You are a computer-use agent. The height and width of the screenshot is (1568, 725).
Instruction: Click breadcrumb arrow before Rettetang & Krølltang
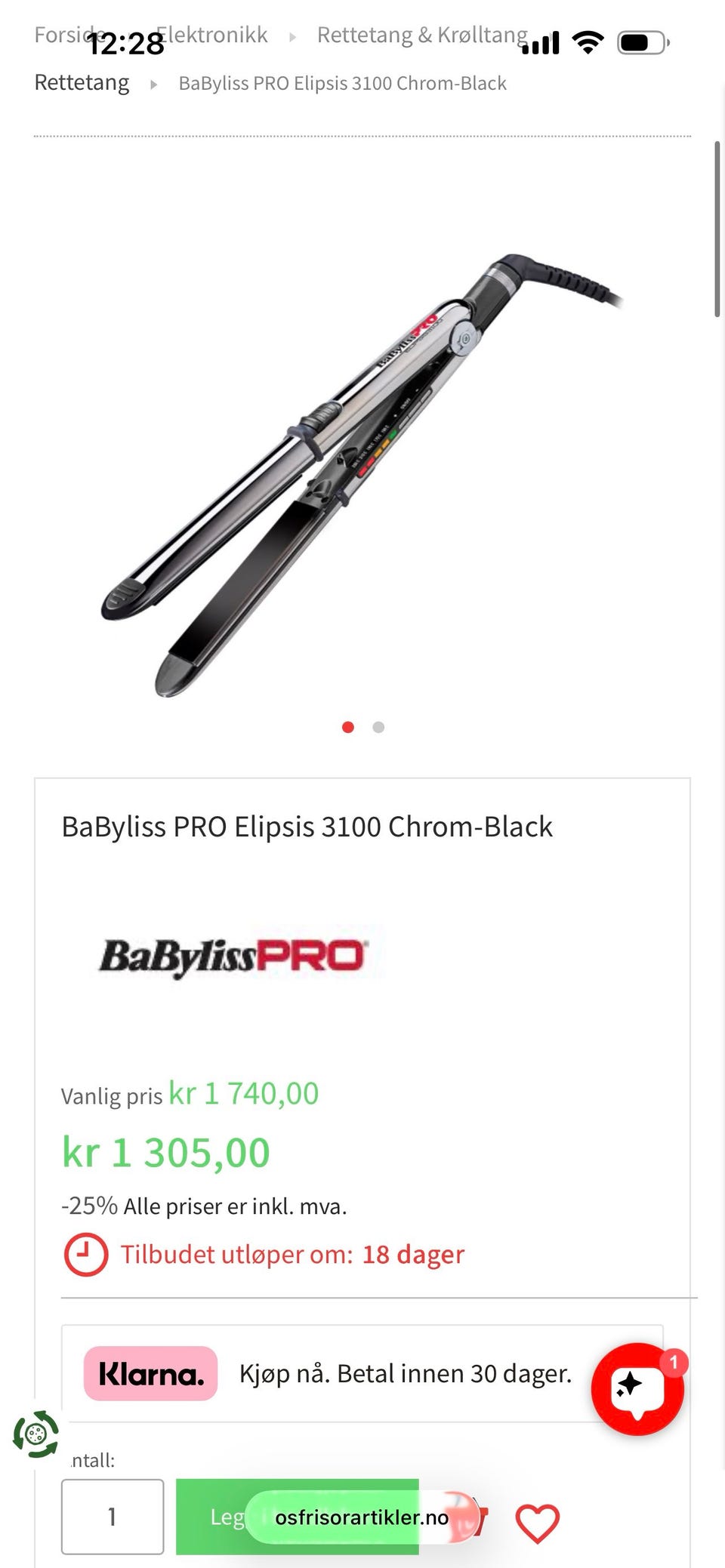(293, 37)
